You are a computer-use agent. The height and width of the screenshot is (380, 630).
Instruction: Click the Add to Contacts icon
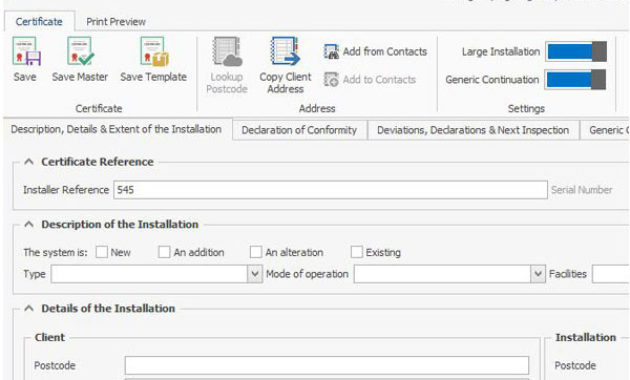pyautogui.click(x=331, y=80)
